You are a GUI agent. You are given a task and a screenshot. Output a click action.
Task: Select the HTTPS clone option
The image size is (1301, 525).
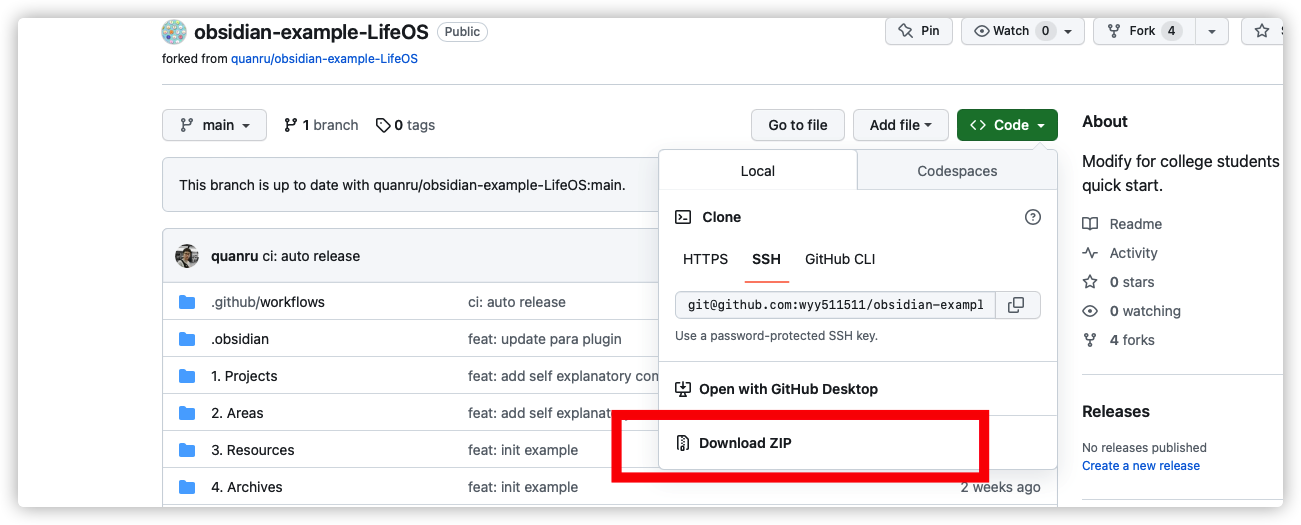pyautogui.click(x=706, y=259)
